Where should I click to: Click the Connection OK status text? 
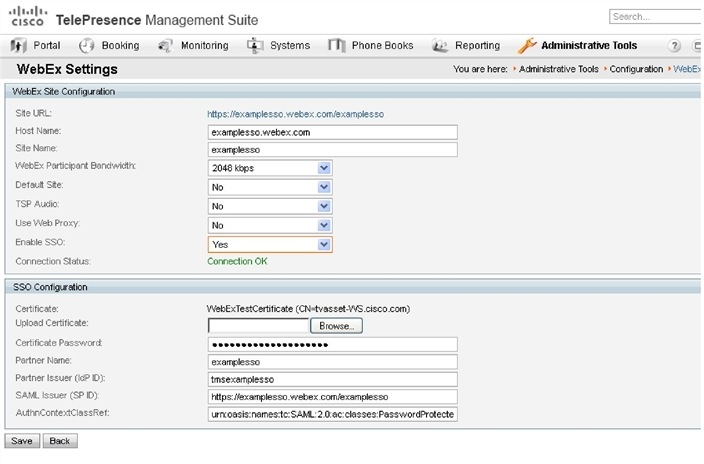click(x=237, y=261)
